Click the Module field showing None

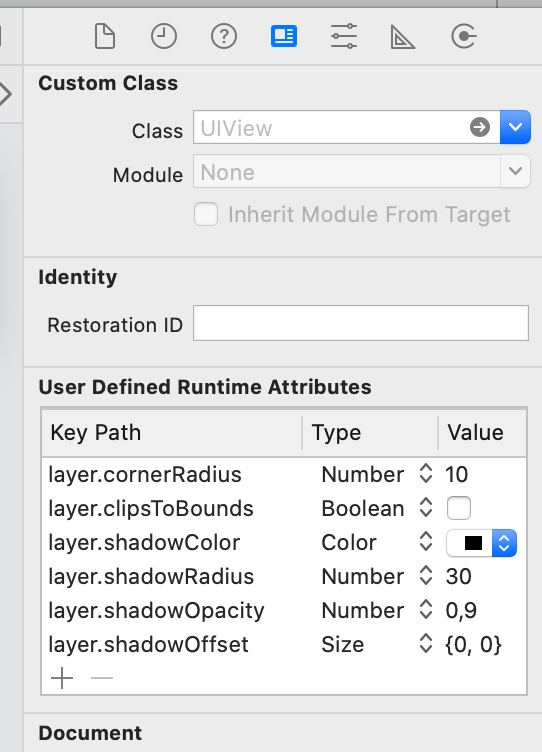(x=347, y=171)
